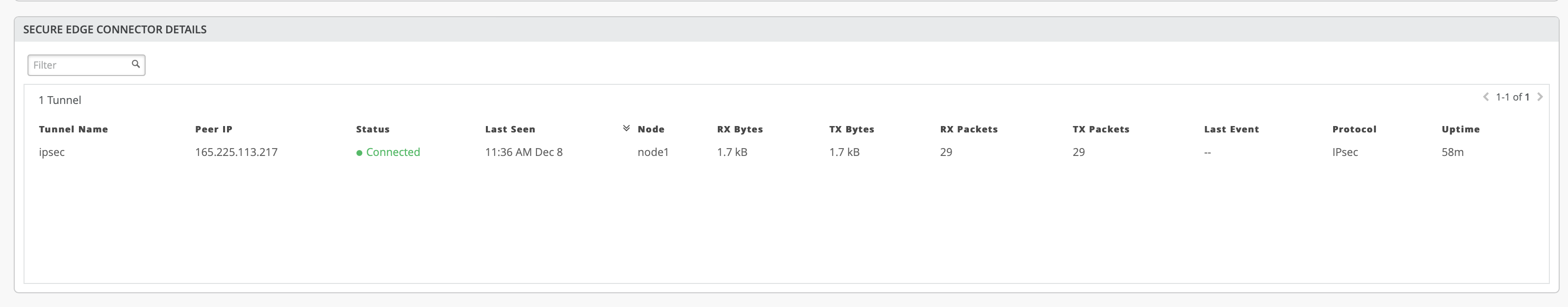Click the search magnifier icon in Filter
The image size is (1568, 307).
[x=136, y=64]
